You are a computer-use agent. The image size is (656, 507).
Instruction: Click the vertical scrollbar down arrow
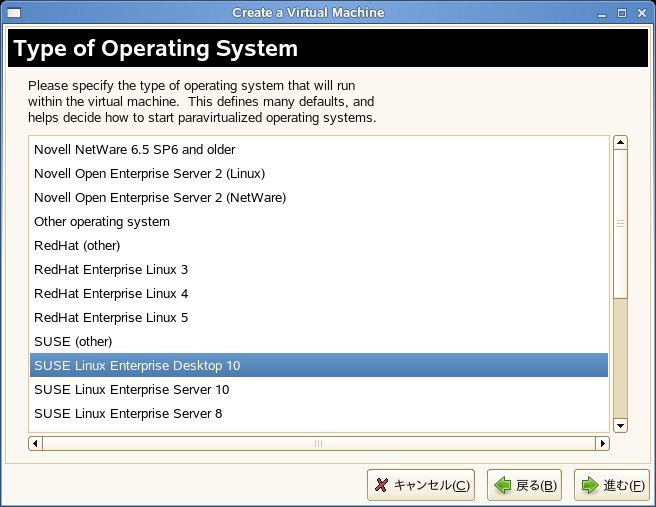620,426
